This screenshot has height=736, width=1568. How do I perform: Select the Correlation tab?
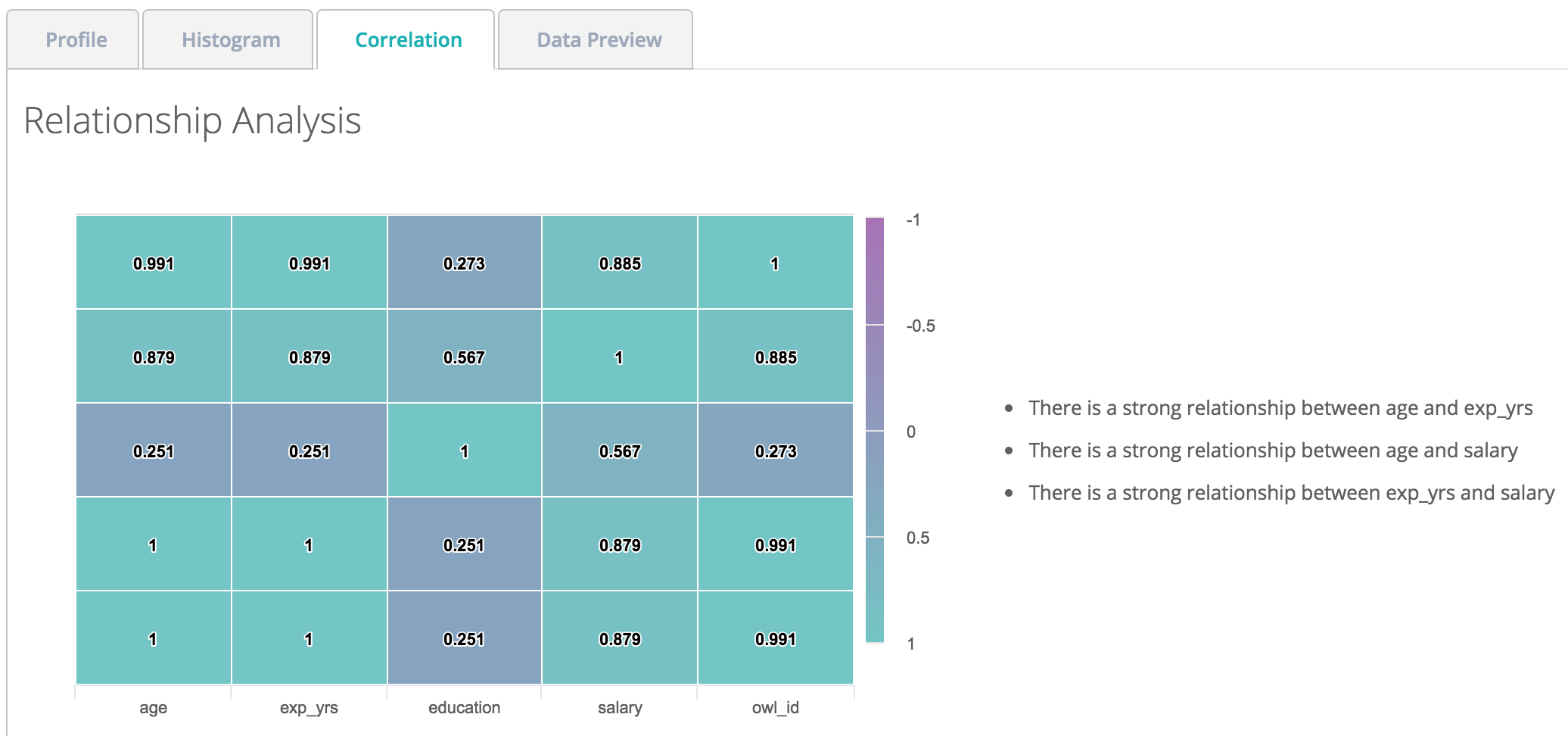coord(408,40)
